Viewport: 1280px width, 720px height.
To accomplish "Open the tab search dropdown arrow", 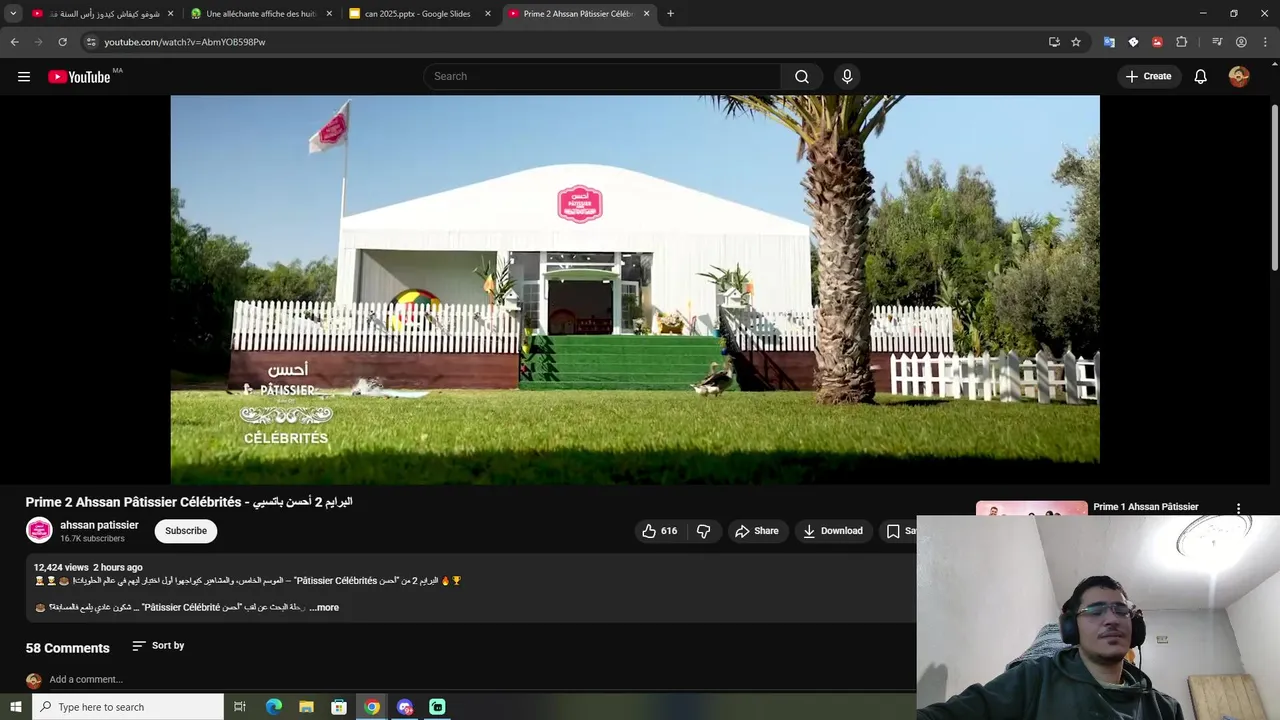I will [x=13, y=14].
